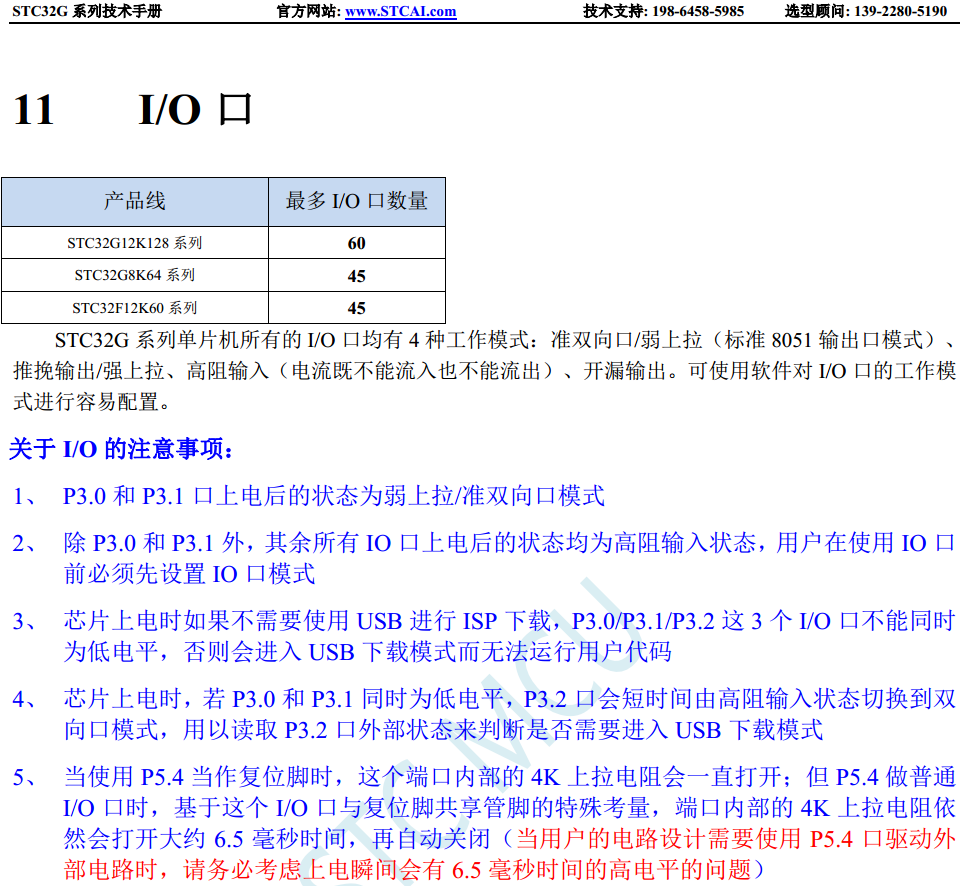Click the 'STC32F12K60 系列' table cell

[x=135, y=308]
